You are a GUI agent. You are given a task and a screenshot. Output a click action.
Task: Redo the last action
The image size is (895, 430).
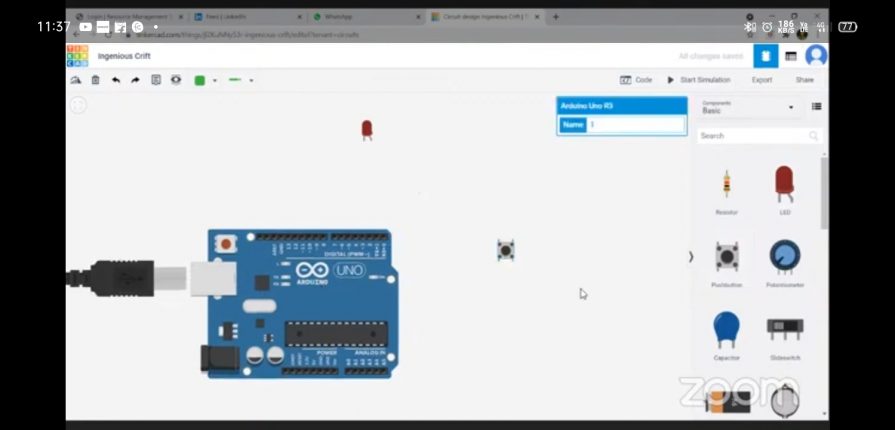point(135,81)
